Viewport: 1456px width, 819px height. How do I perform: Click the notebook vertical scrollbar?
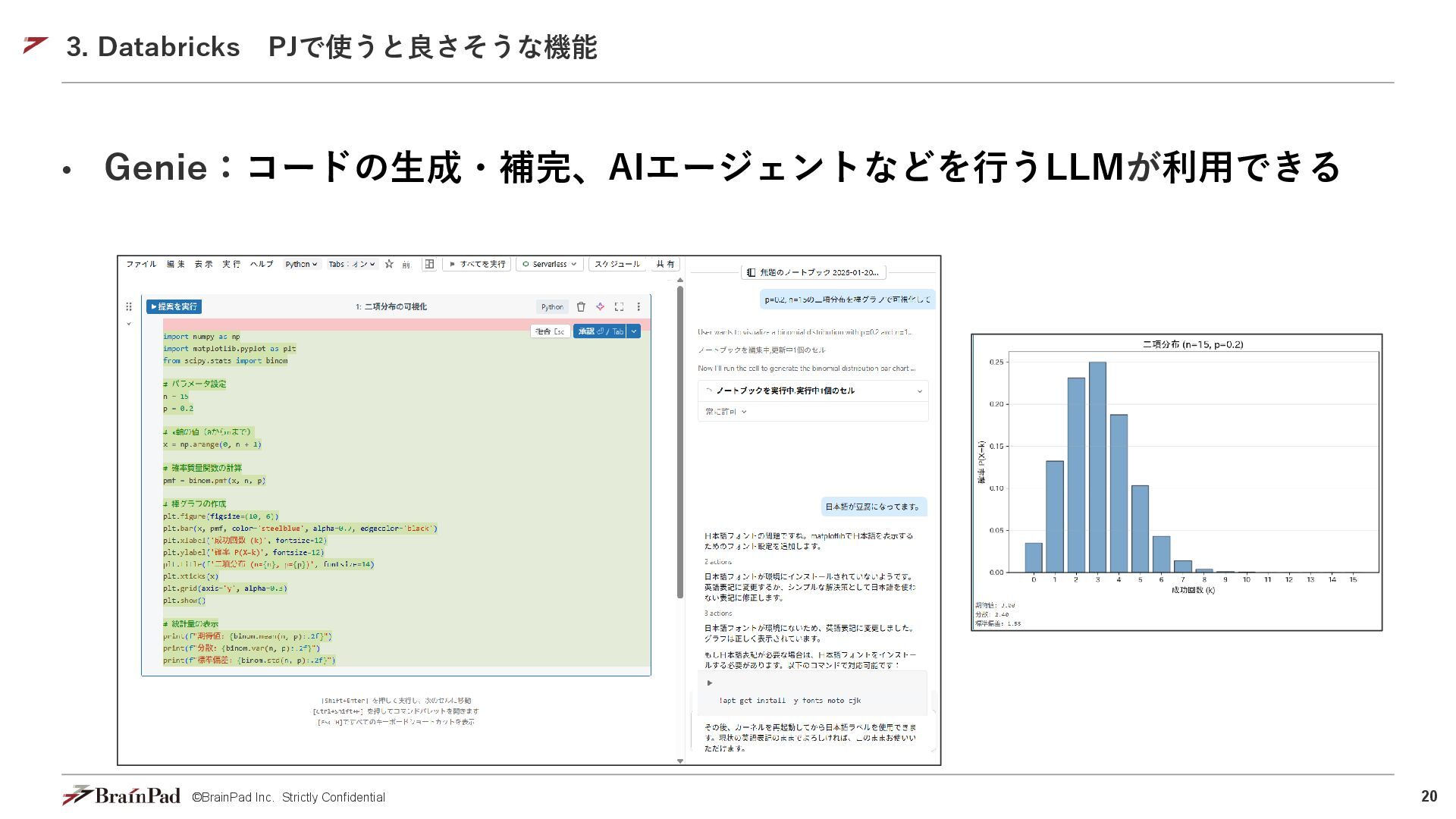click(x=680, y=440)
